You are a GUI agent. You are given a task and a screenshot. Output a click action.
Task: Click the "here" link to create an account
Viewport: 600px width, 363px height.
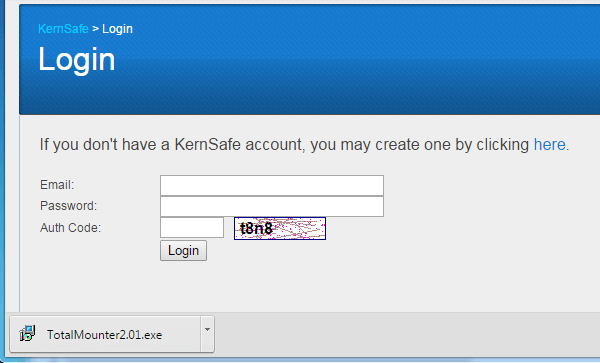549,145
